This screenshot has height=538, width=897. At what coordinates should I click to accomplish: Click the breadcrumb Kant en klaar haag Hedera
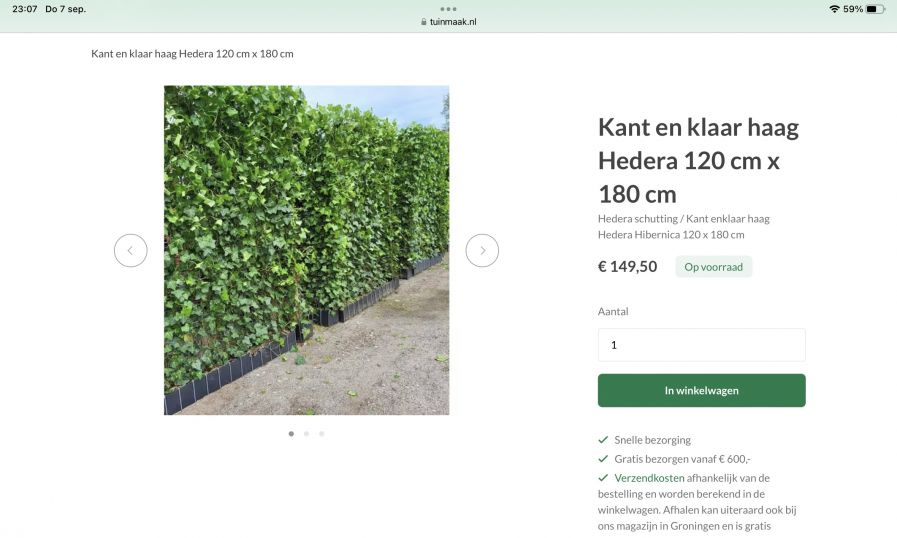click(192, 54)
